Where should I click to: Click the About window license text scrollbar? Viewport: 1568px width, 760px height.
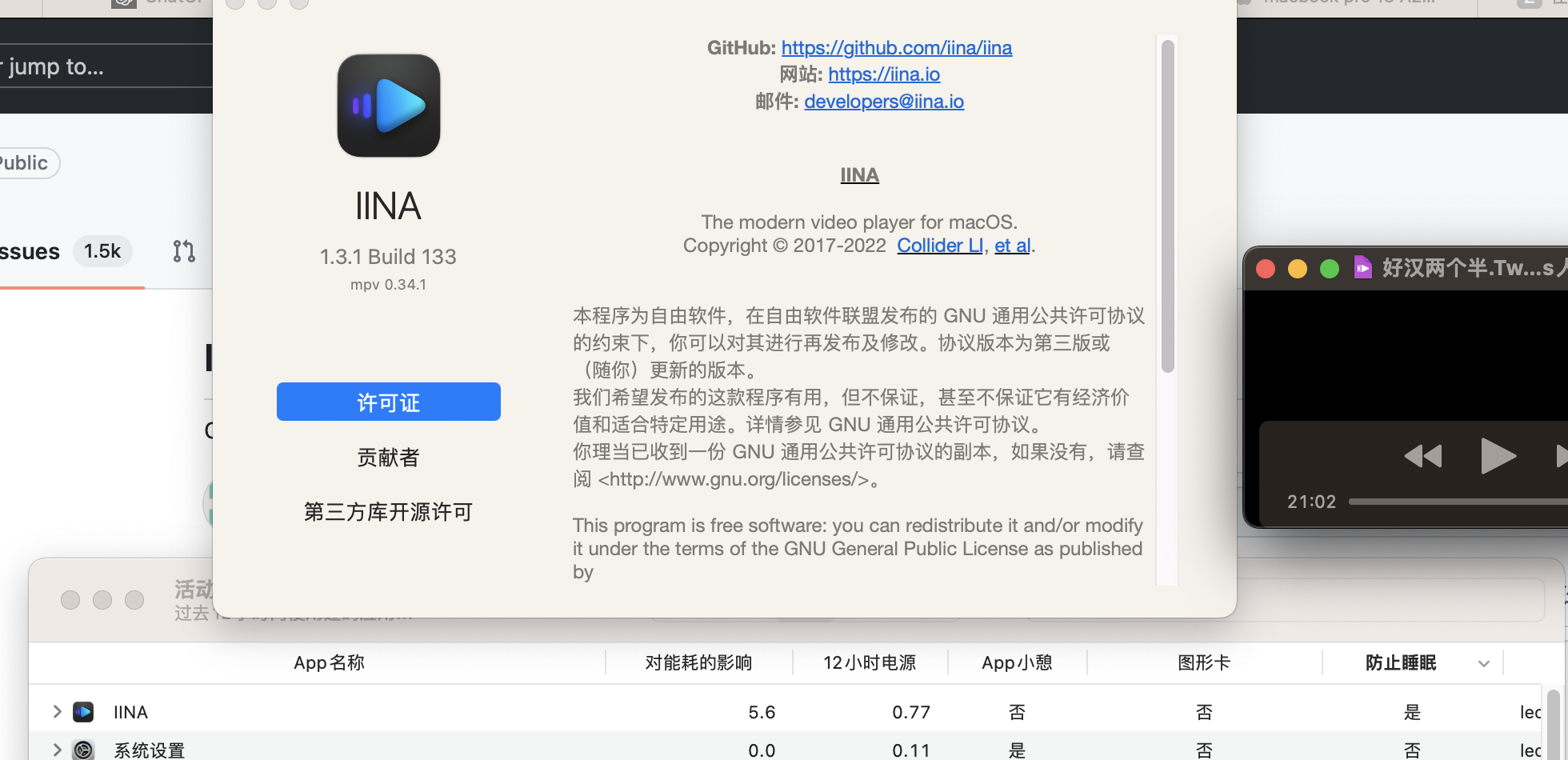click(1168, 206)
